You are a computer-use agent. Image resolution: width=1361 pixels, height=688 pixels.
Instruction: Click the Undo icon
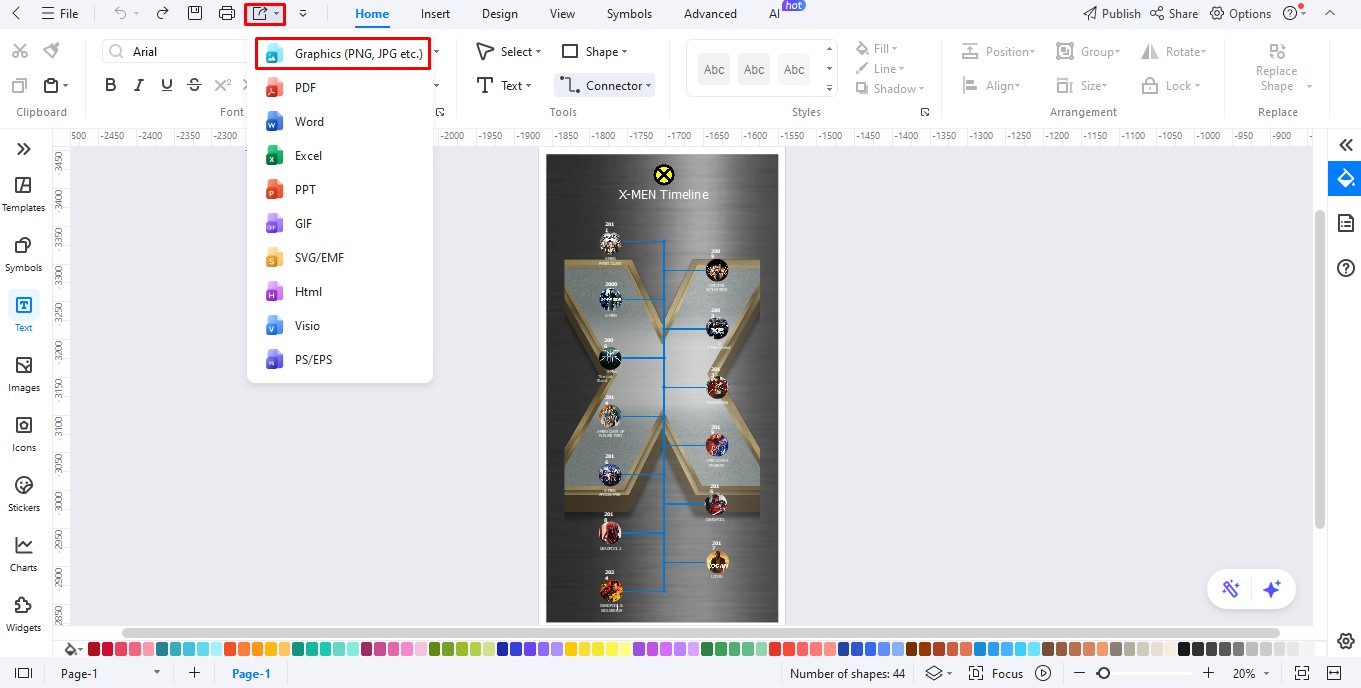click(x=120, y=14)
